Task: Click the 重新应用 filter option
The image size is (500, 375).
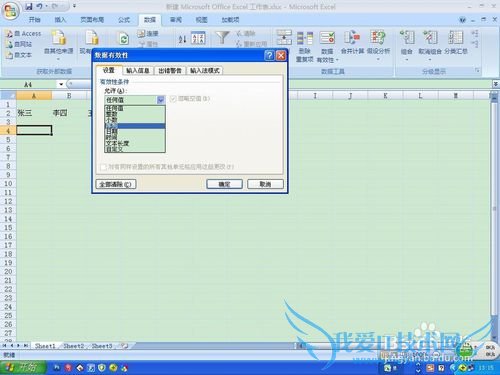Action: pos(252,44)
